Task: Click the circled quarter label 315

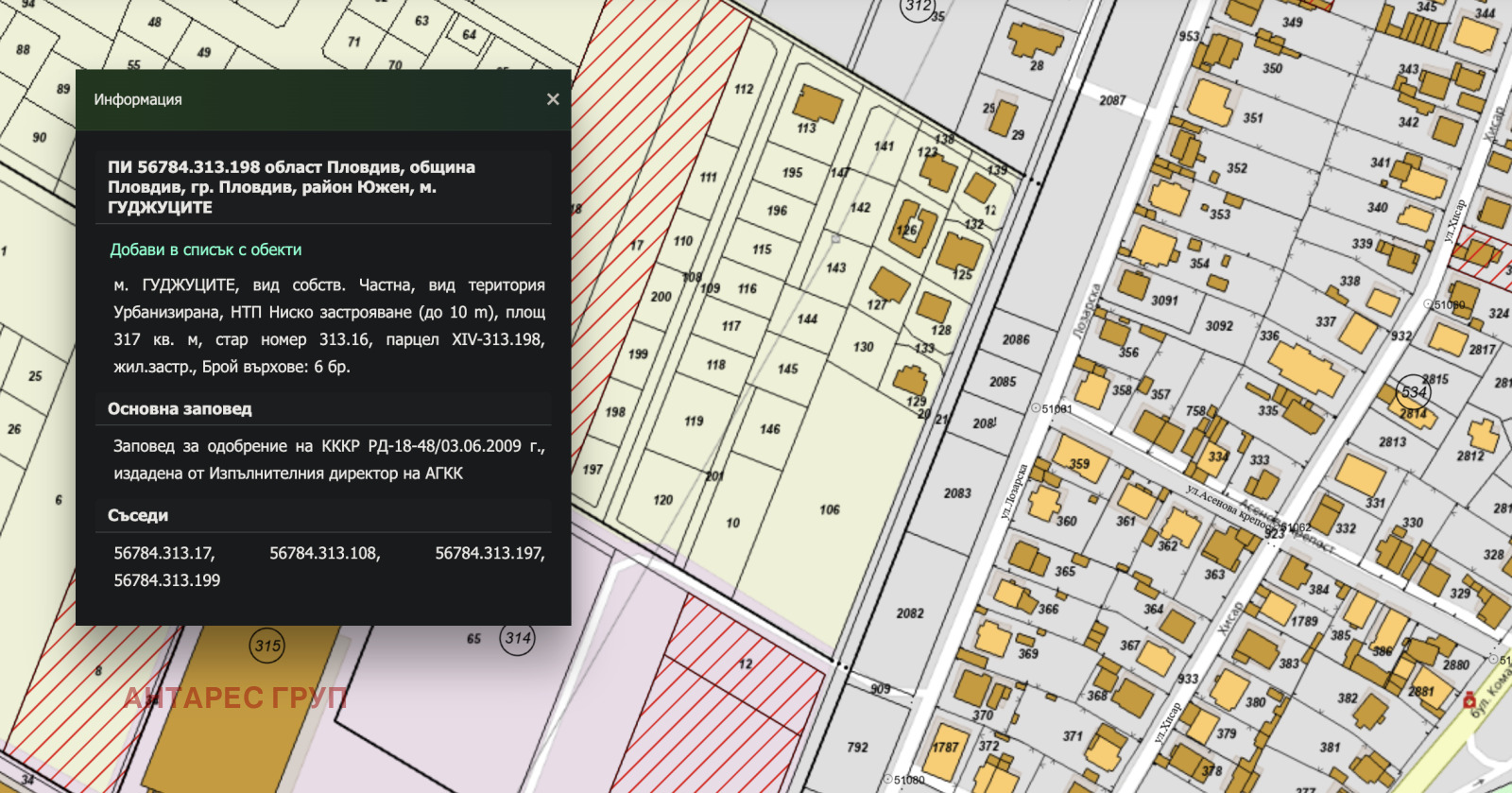Action: 267,646
